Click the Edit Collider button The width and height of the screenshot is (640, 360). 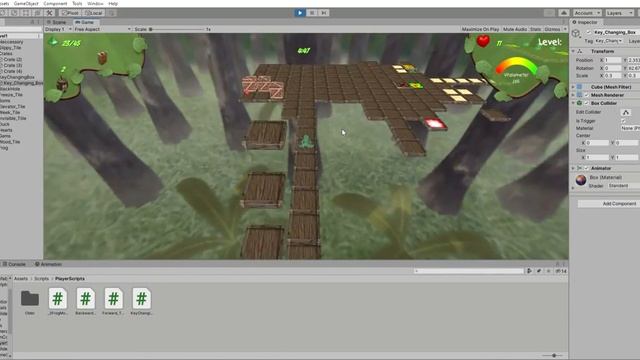coord(626,112)
